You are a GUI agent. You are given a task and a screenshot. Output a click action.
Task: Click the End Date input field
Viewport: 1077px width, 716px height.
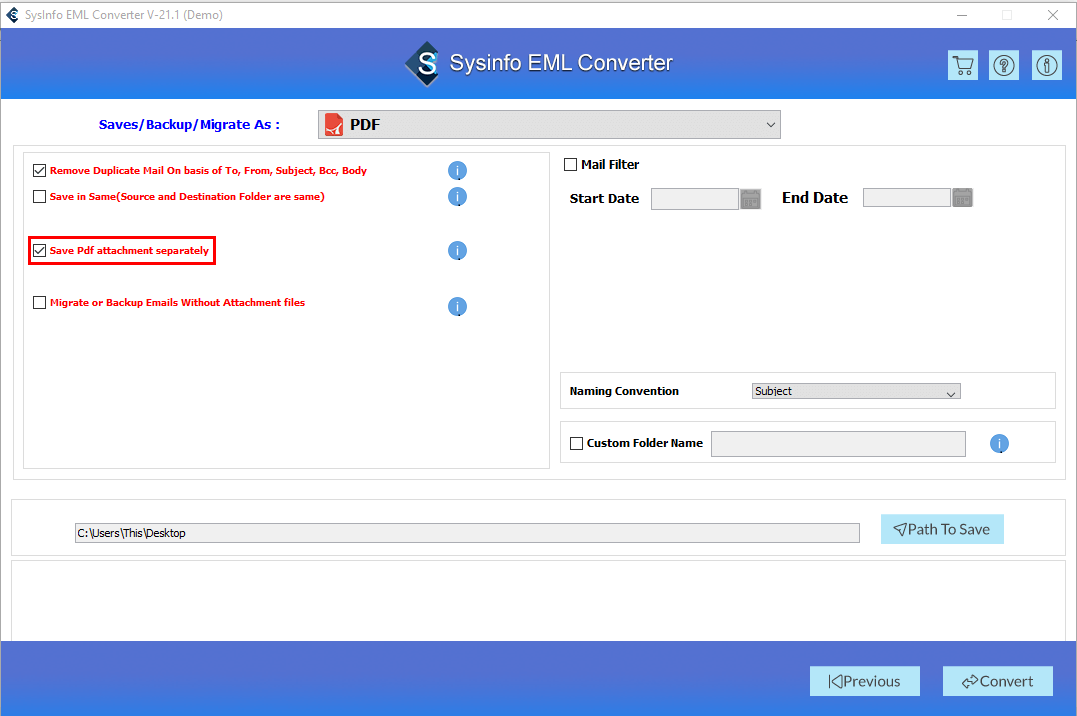[906, 198]
